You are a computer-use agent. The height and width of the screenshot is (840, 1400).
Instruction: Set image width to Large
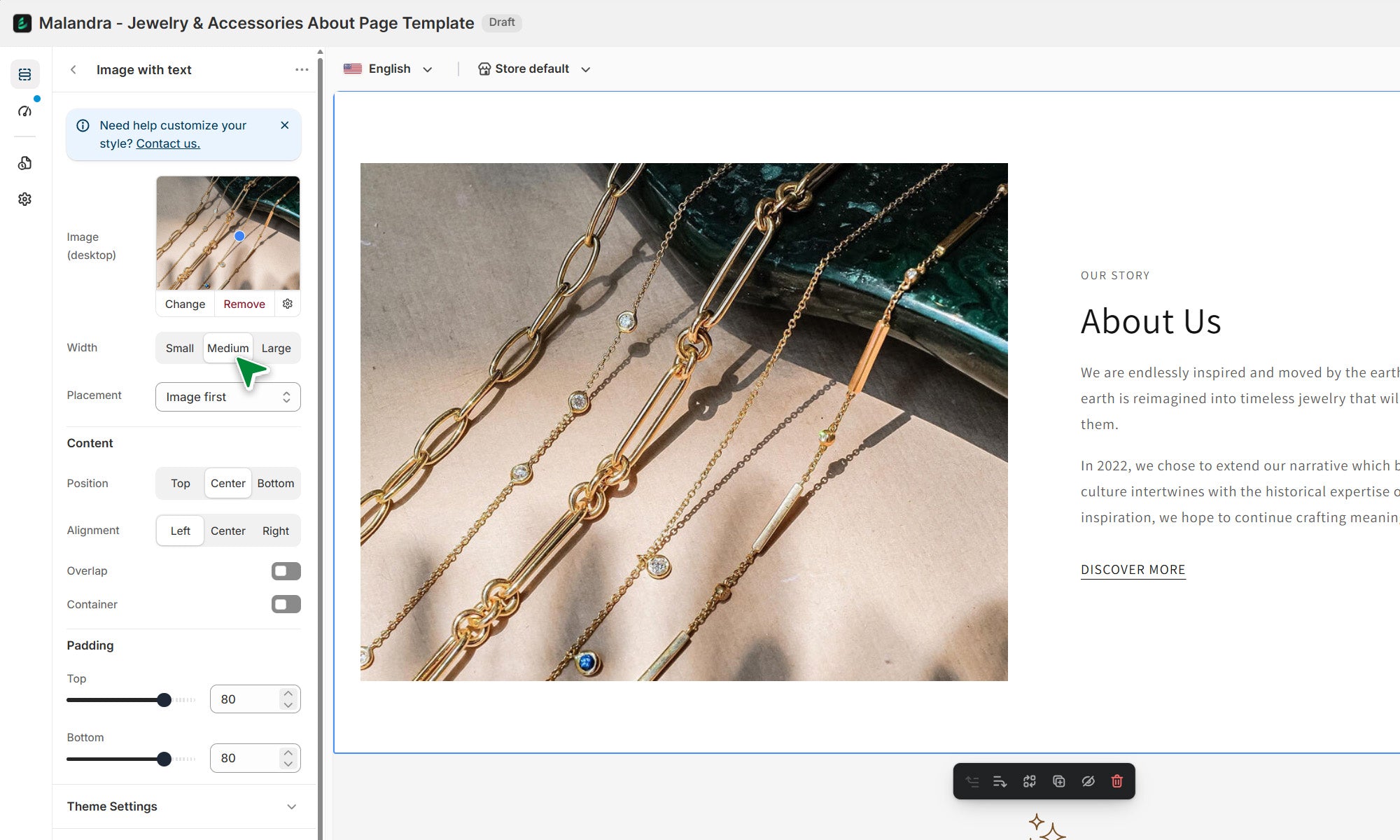coord(276,348)
